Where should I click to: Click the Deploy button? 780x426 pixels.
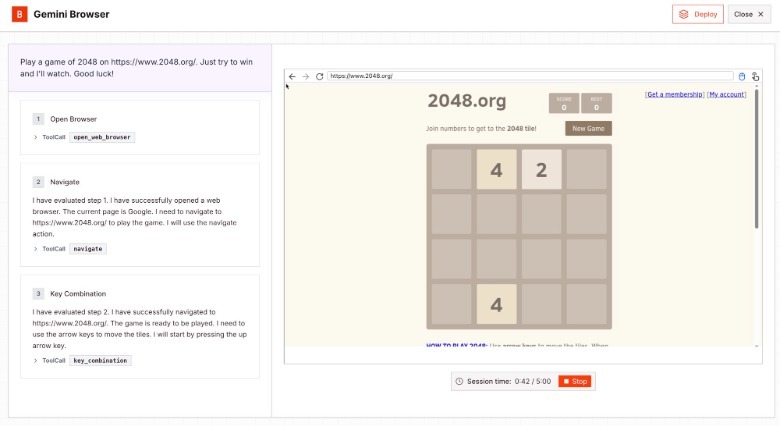click(x=697, y=14)
